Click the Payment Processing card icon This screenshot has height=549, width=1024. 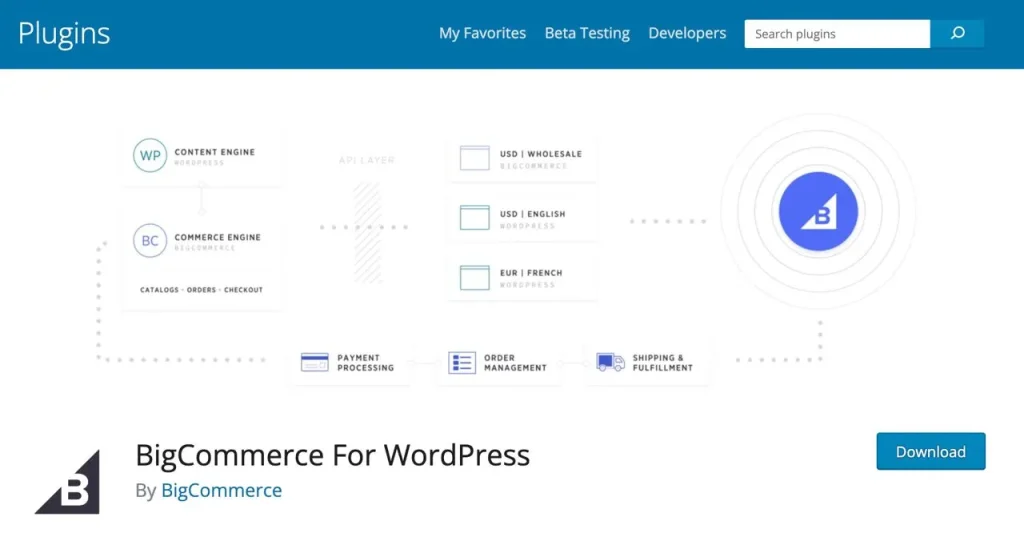point(314,362)
